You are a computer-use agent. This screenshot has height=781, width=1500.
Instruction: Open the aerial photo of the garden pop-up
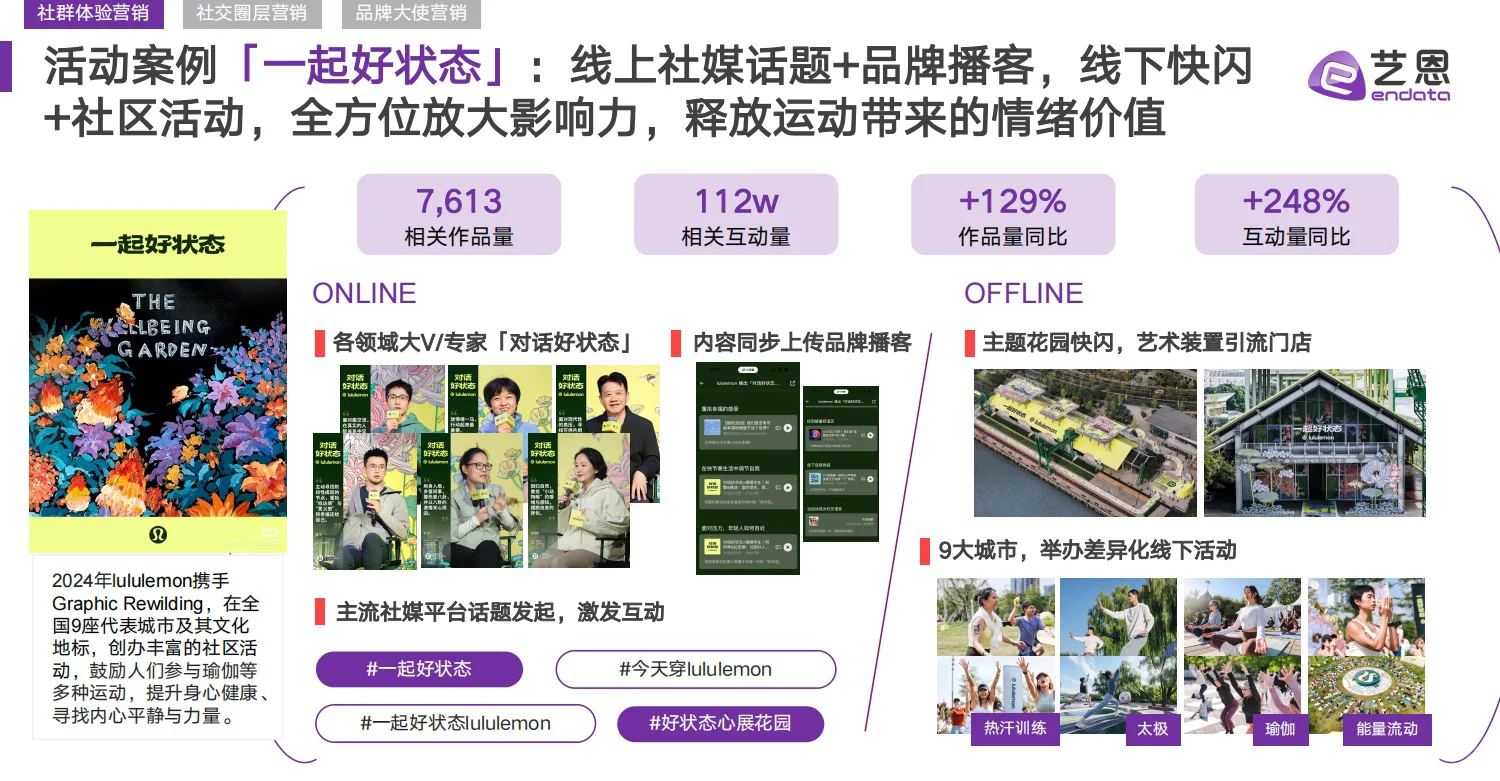(x=1084, y=443)
